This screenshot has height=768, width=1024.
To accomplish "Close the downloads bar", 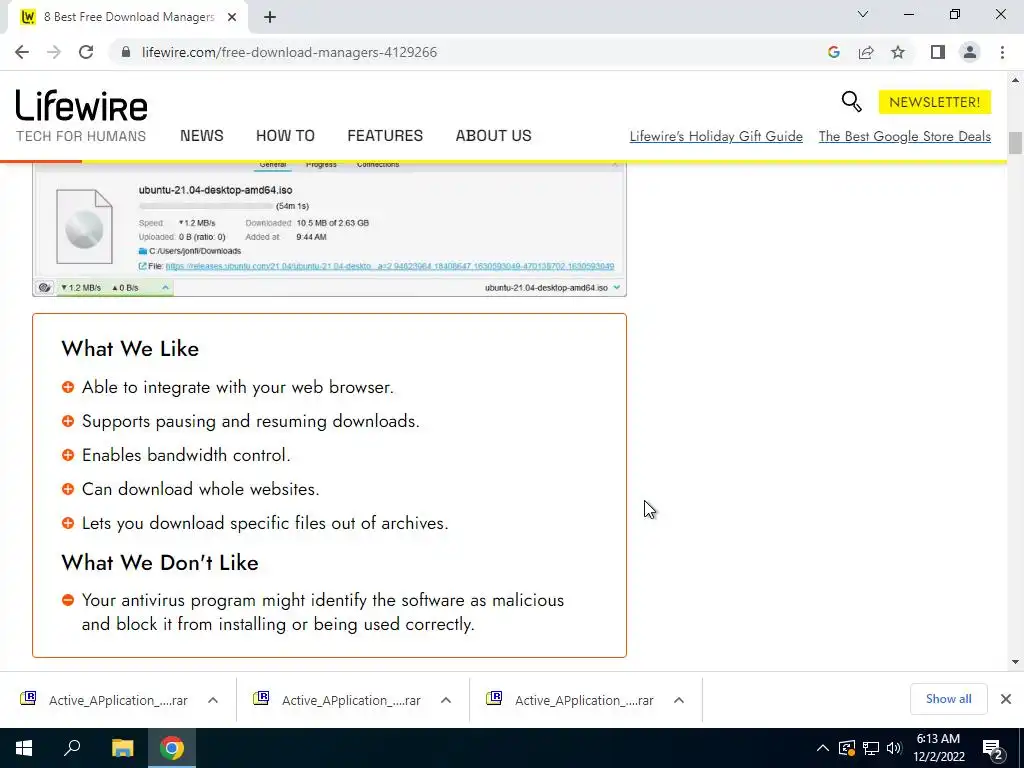I will (x=1006, y=699).
